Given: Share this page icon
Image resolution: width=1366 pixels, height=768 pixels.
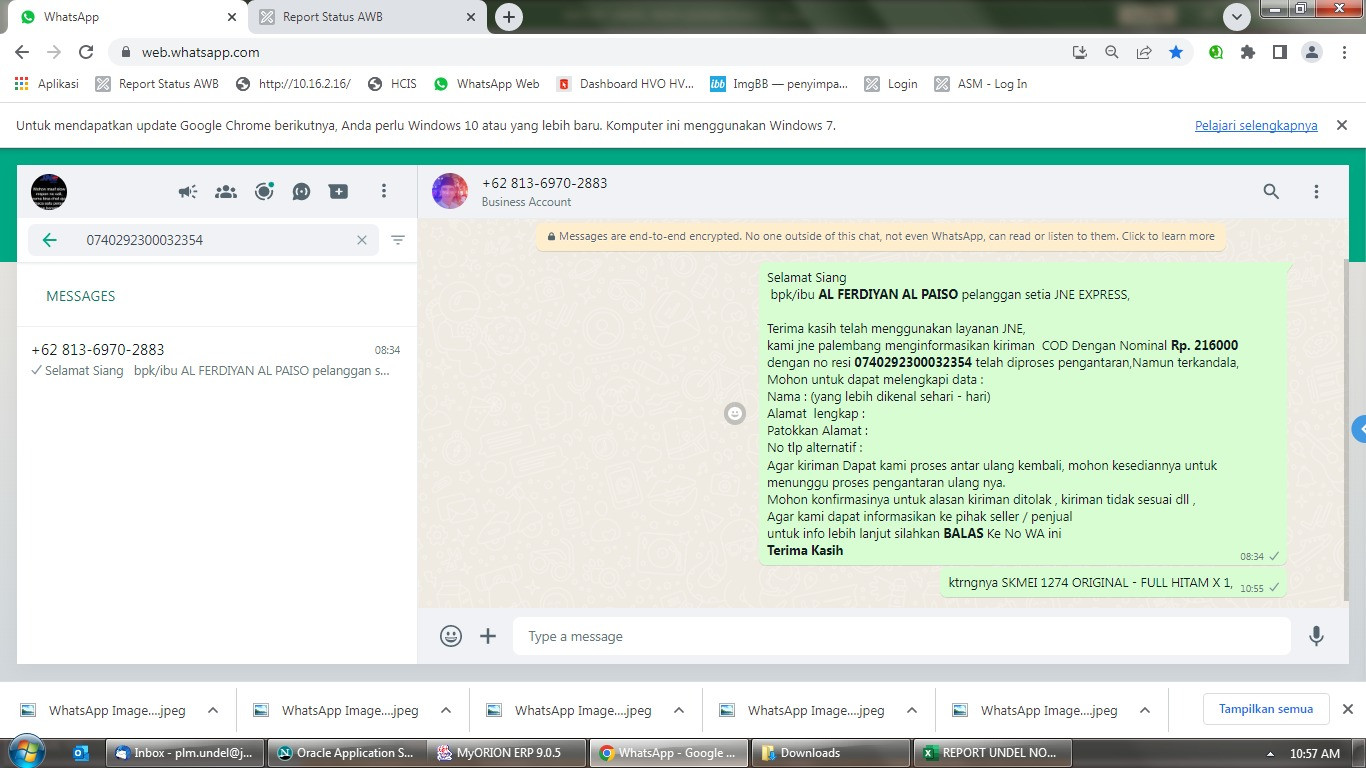Looking at the screenshot, I should 1144,52.
